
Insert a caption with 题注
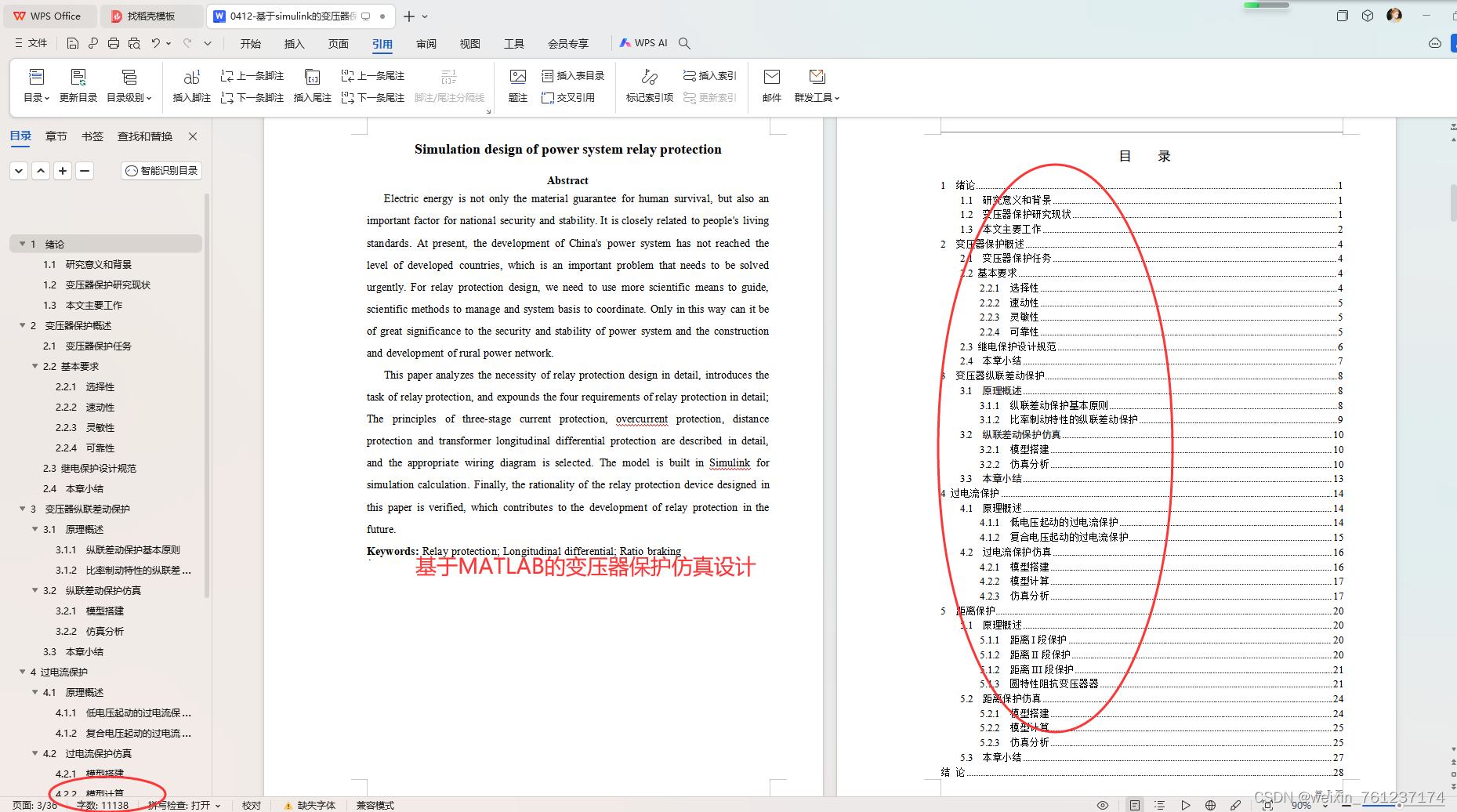[518, 86]
